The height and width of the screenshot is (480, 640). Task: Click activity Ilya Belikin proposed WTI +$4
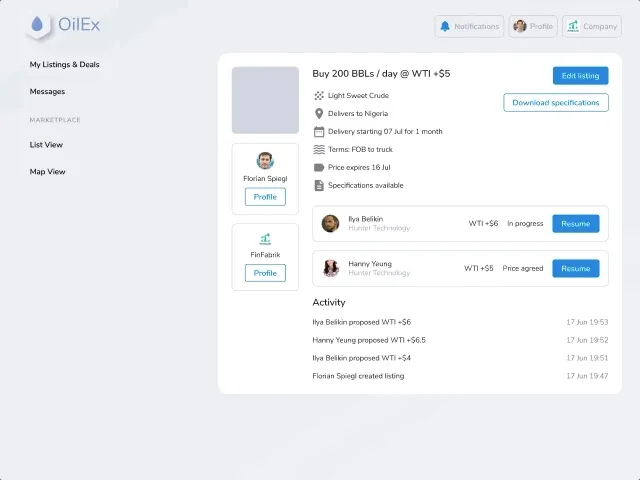[x=361, y=358]
